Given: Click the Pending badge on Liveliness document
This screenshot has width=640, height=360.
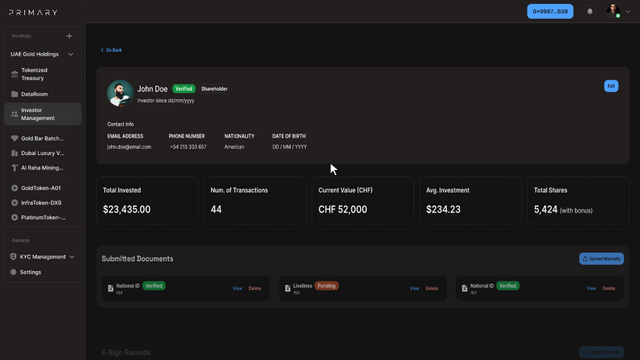Looking at the screenshot, I should coord(327,286).
